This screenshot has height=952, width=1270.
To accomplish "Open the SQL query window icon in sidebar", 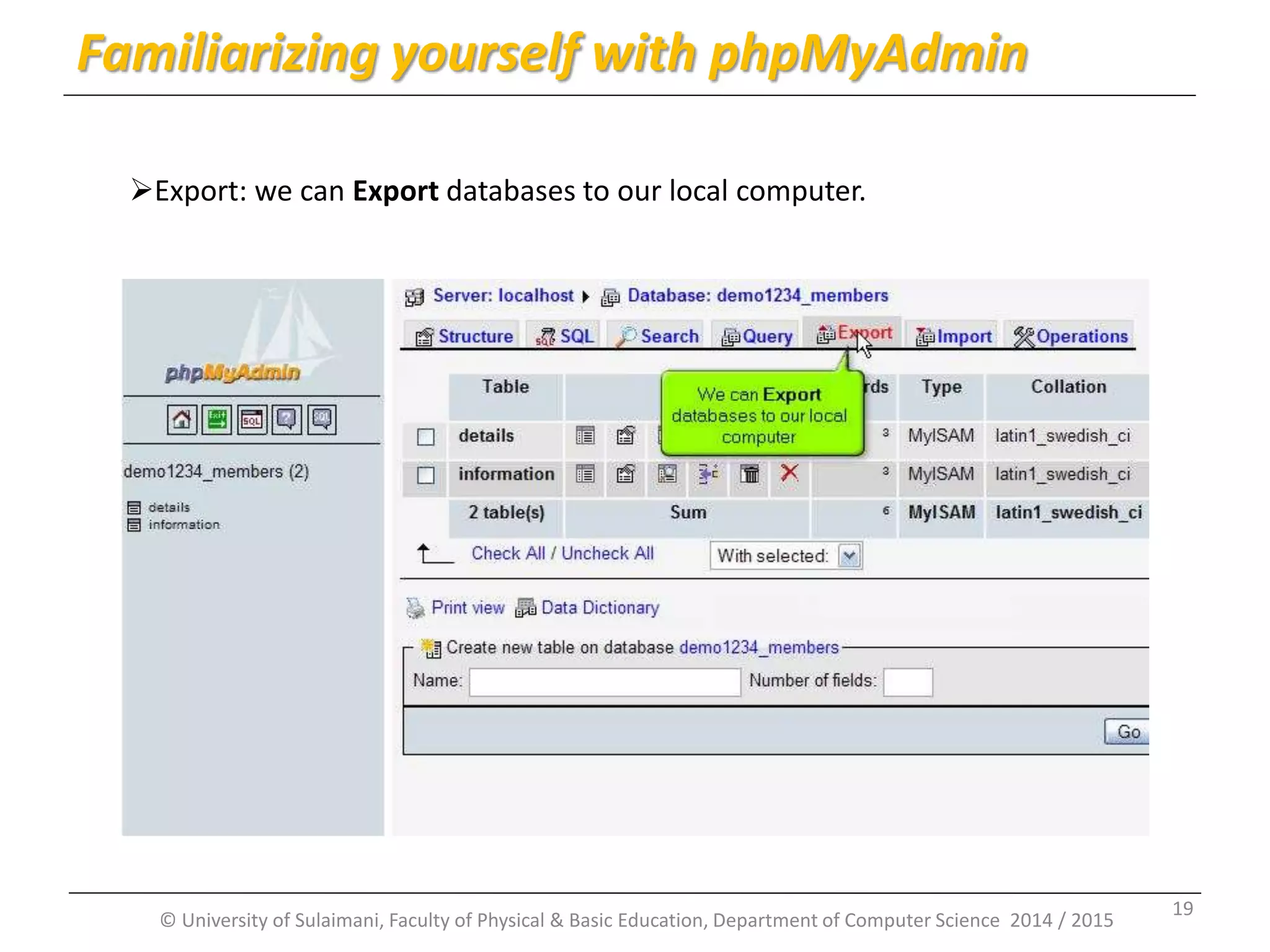I will pos(252,420).
